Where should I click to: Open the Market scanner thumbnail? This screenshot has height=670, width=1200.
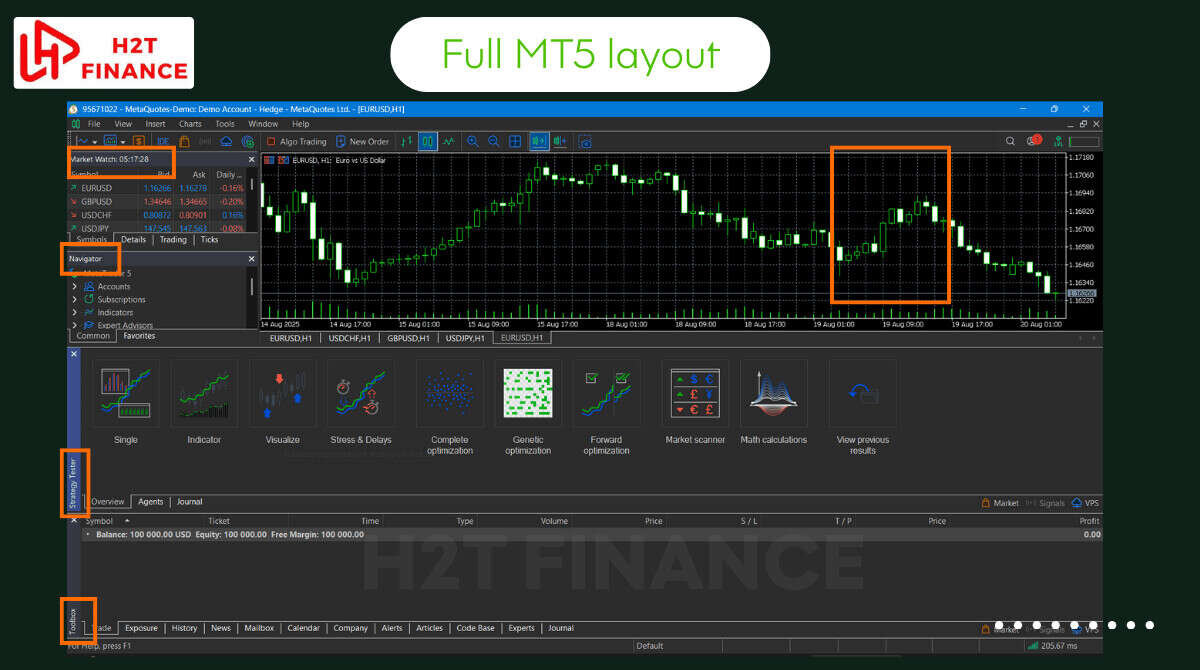695,392
